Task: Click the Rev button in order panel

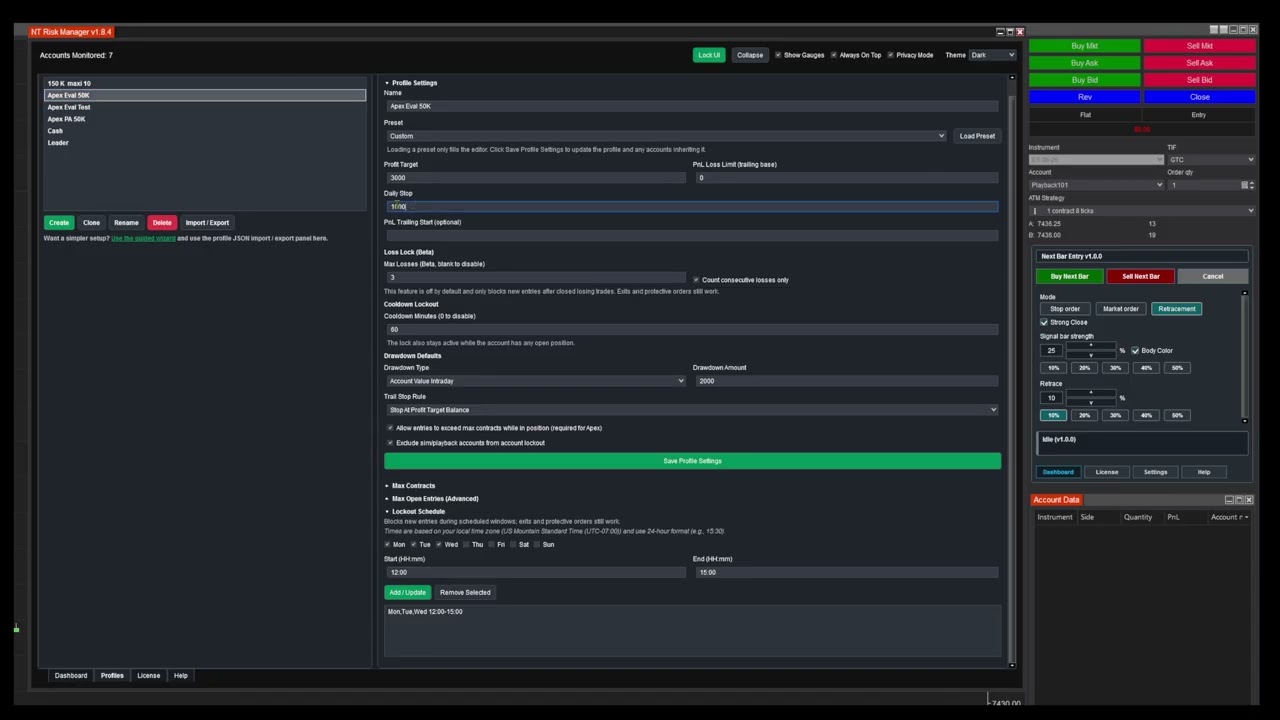Action: point(1085,97)
